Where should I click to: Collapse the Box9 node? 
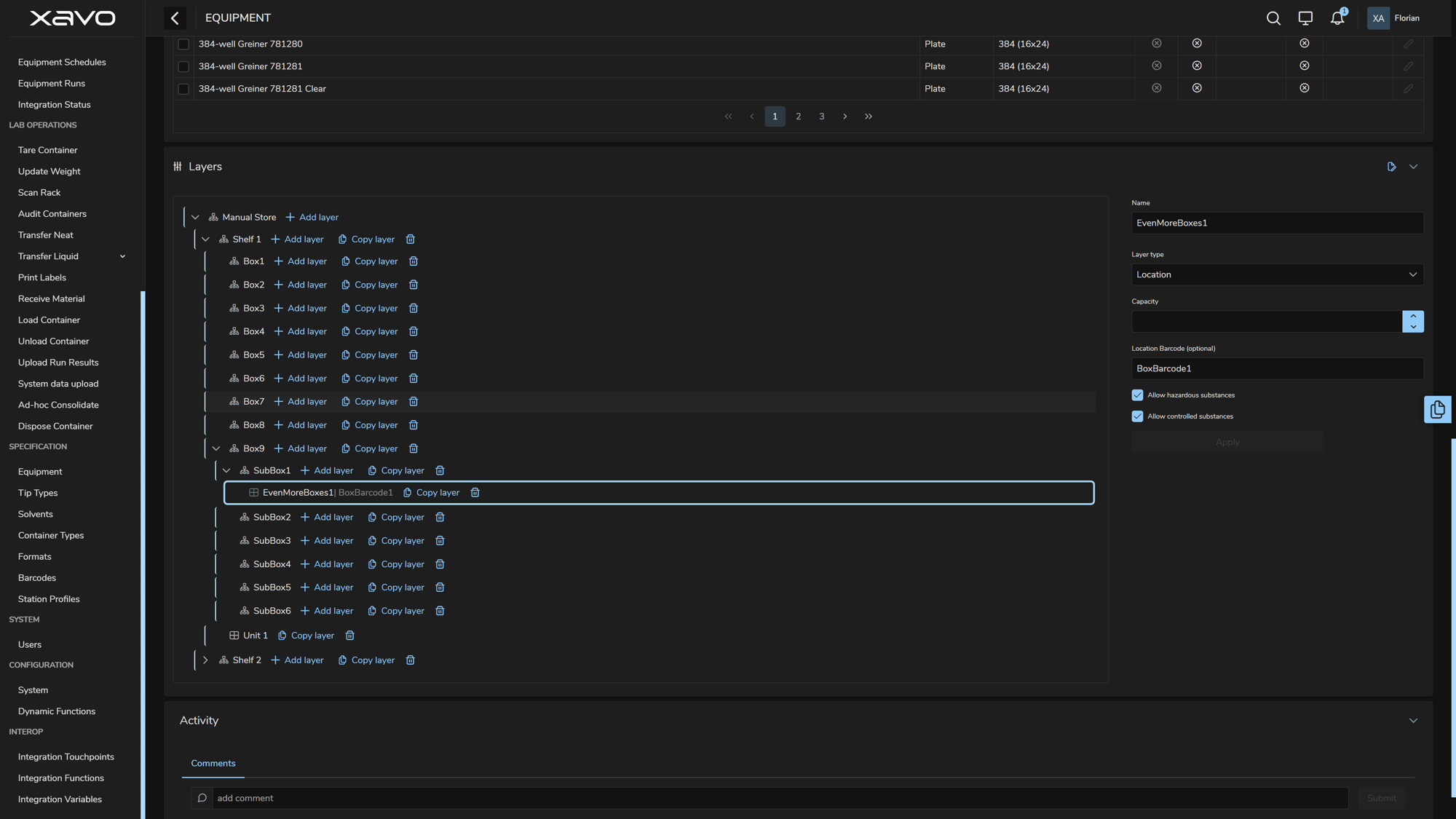coord(216,449)
